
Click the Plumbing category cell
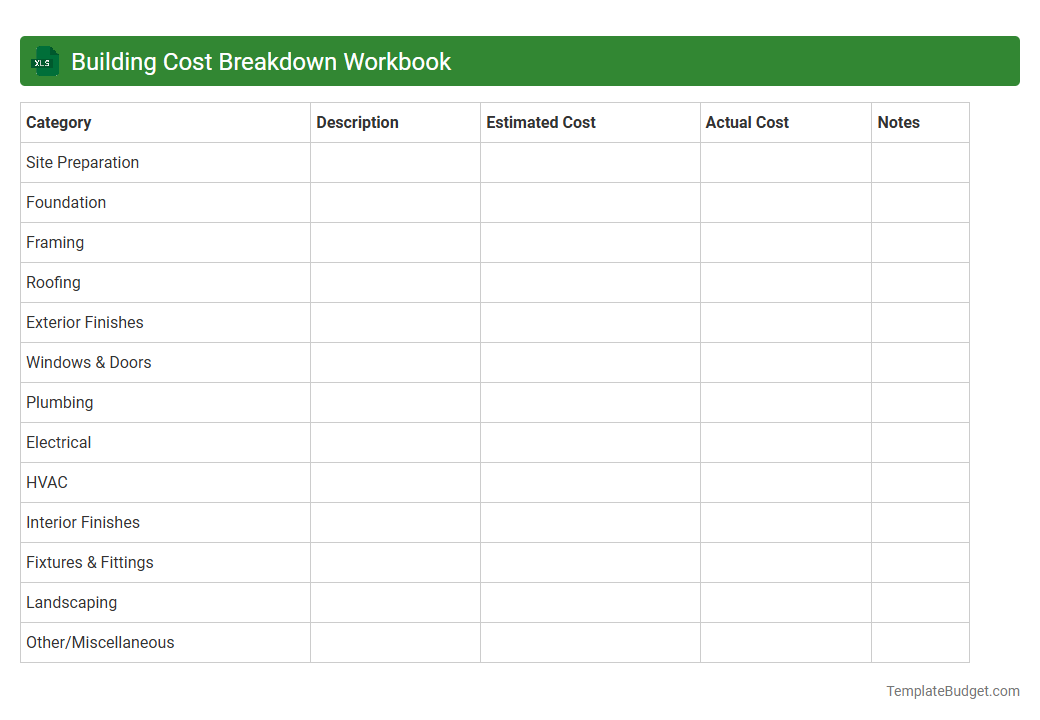point(60,402)
